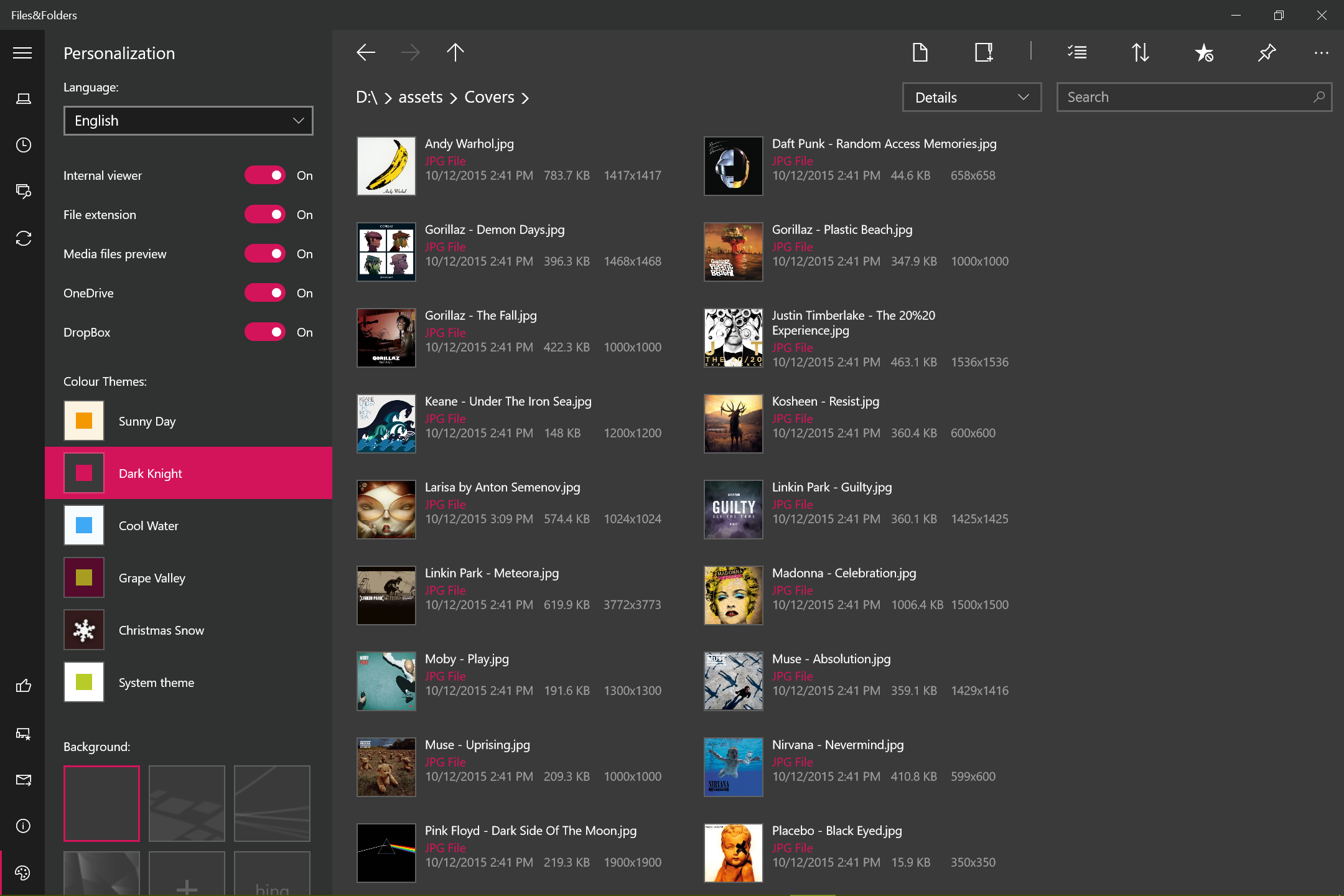Screen dimensions: 1344x896
Task: Toggle Internal viewer switch off
Action: [x=266, y=175]
